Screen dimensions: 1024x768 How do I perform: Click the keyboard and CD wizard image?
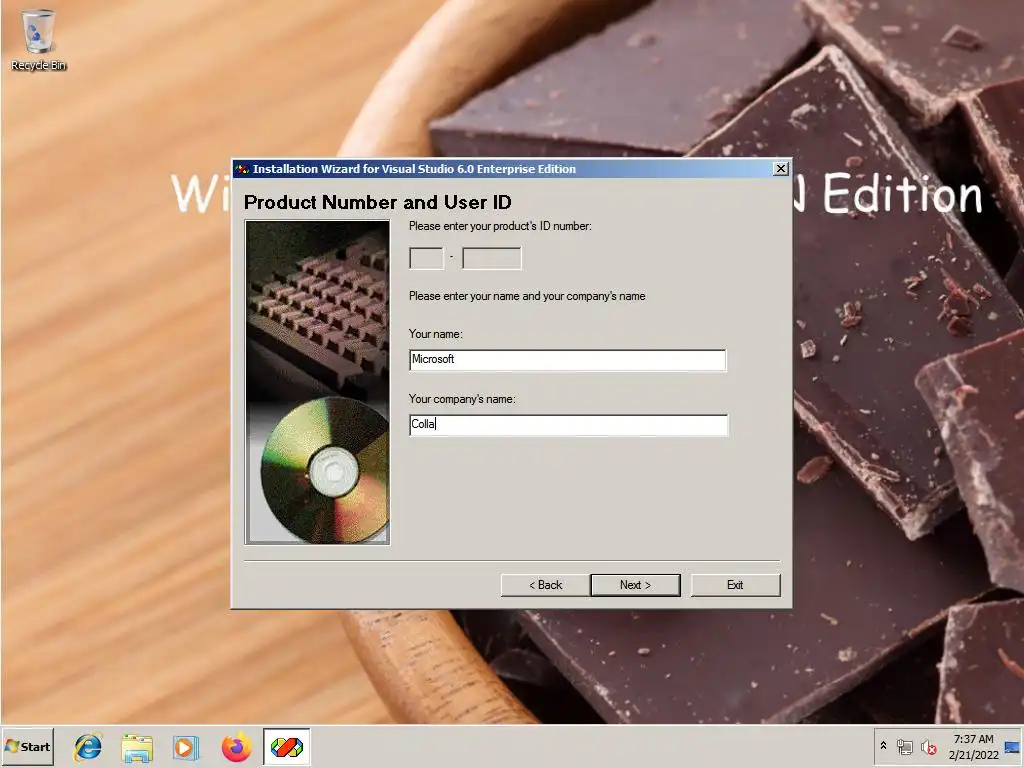click(317, 382)
